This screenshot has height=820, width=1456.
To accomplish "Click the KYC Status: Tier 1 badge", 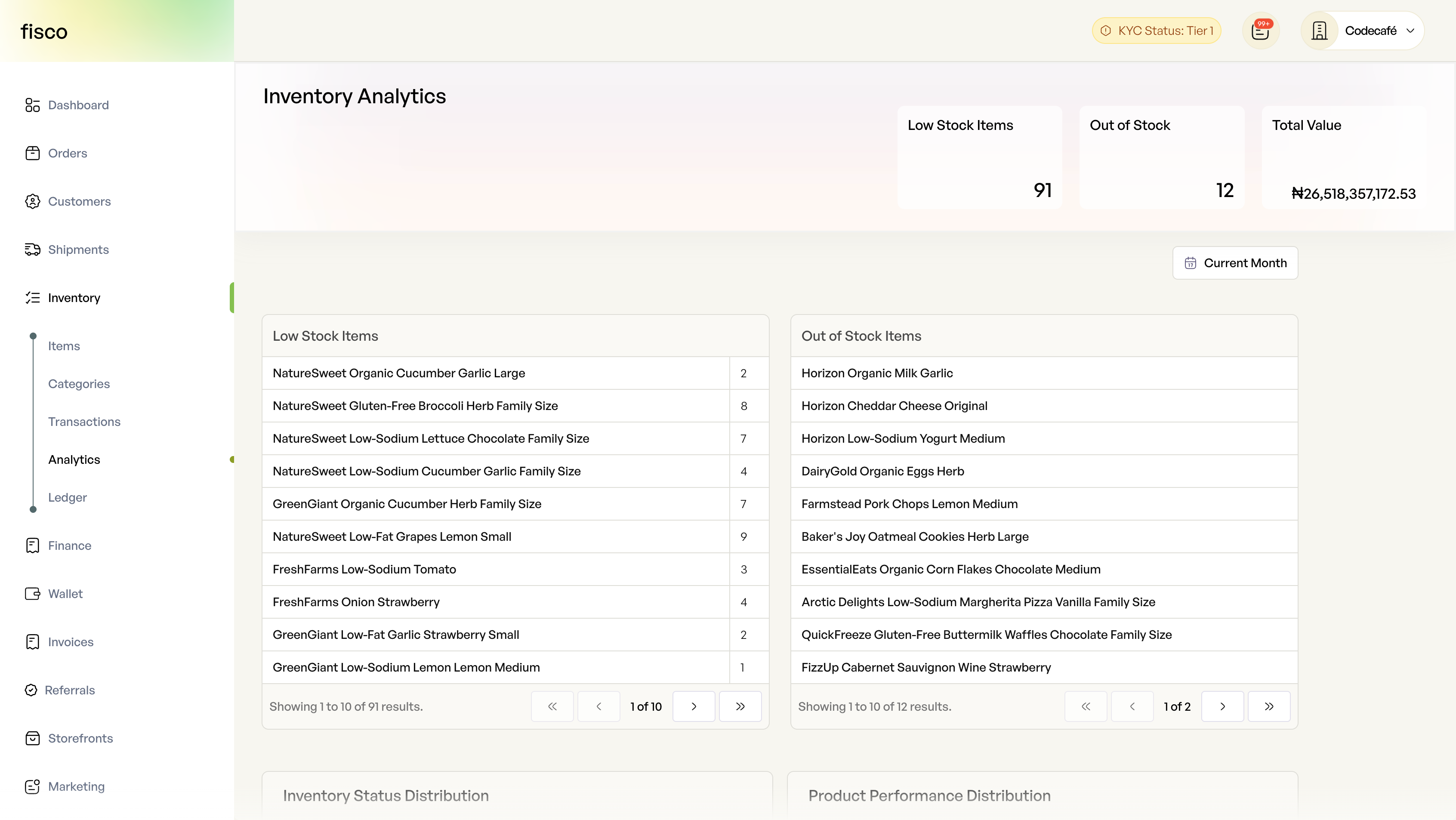I will click(x=1157, y=31).
